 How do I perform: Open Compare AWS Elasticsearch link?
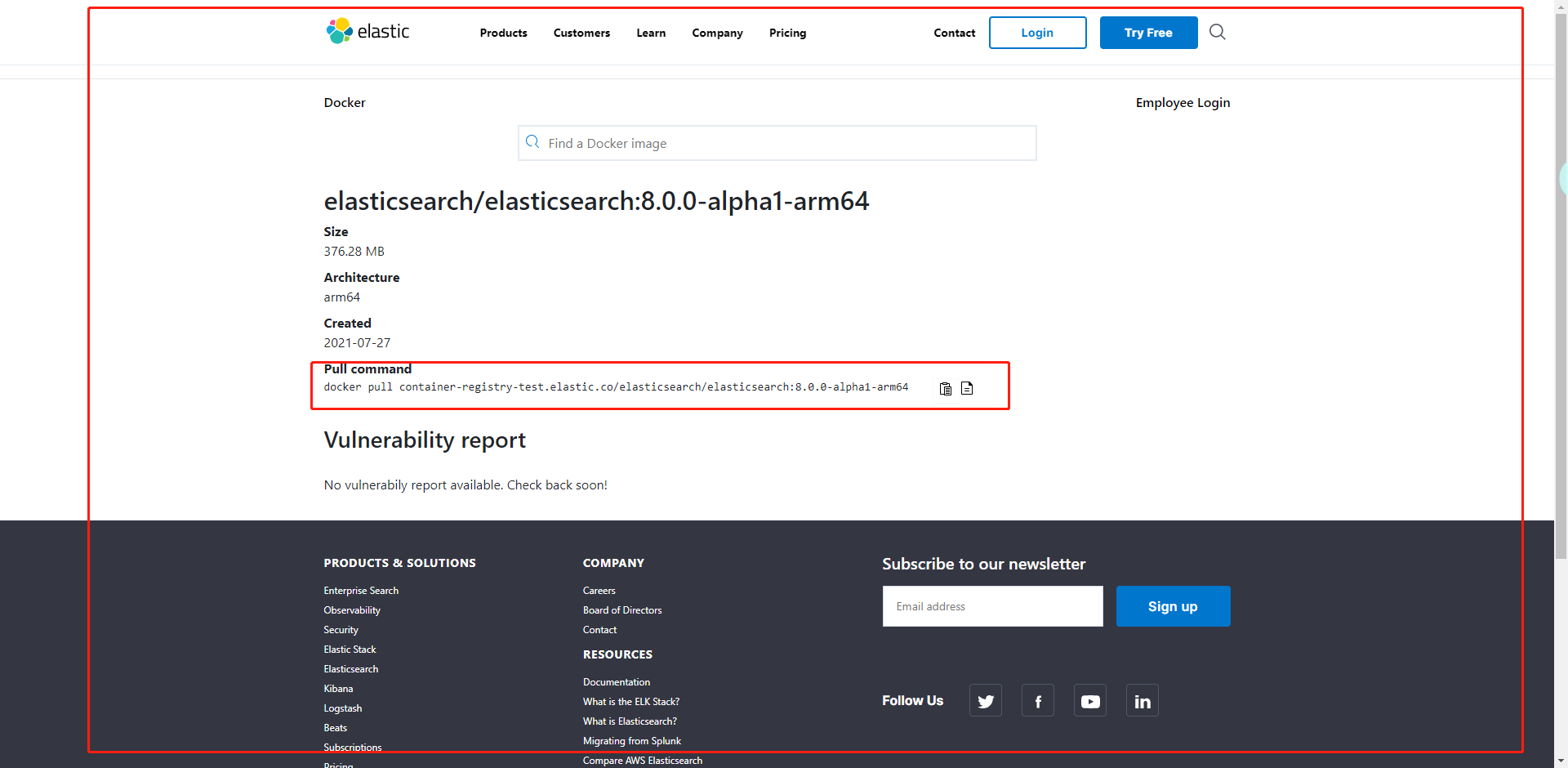click(643, 761)
